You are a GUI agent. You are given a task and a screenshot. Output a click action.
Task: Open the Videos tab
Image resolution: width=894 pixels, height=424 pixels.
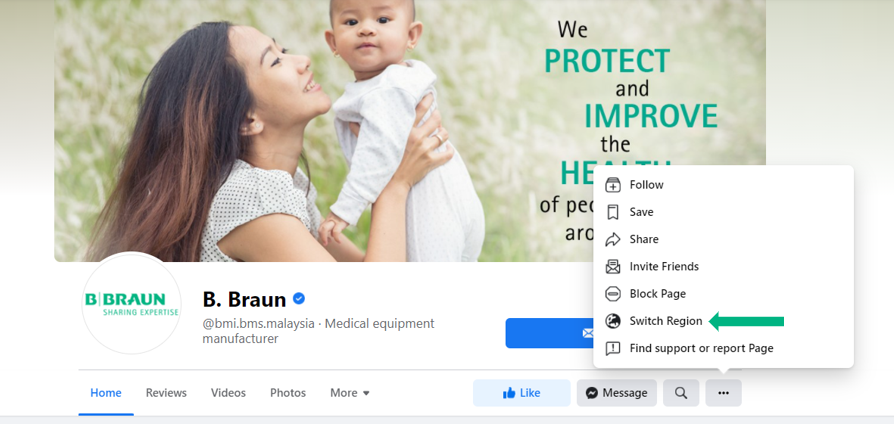[228, 393]
